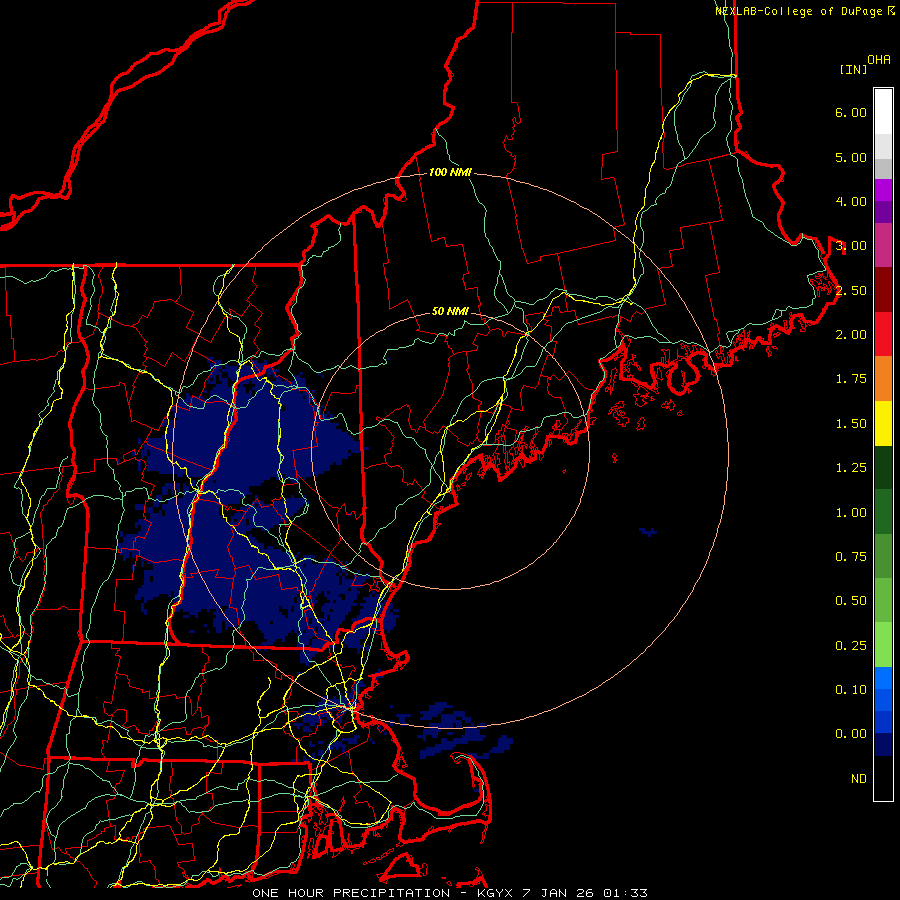
Task: Click the 6.00 legend value
Action: [x=851, y=112]
